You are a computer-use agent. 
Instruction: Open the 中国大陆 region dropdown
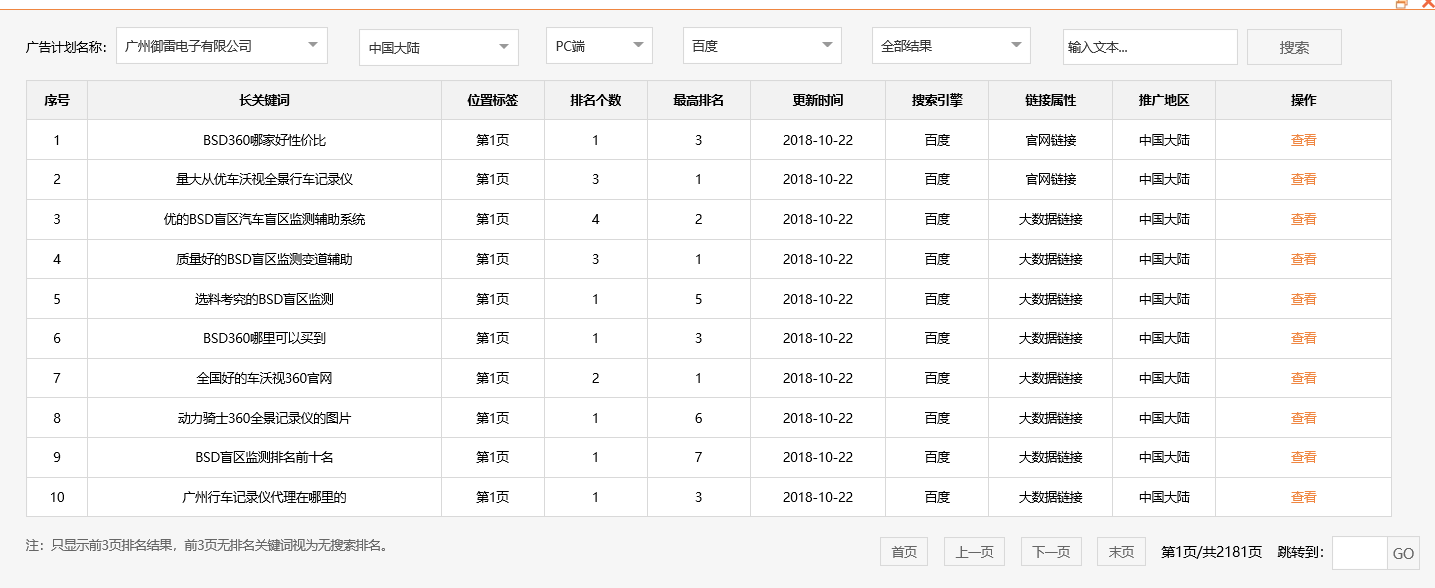[x=438, y=45]
